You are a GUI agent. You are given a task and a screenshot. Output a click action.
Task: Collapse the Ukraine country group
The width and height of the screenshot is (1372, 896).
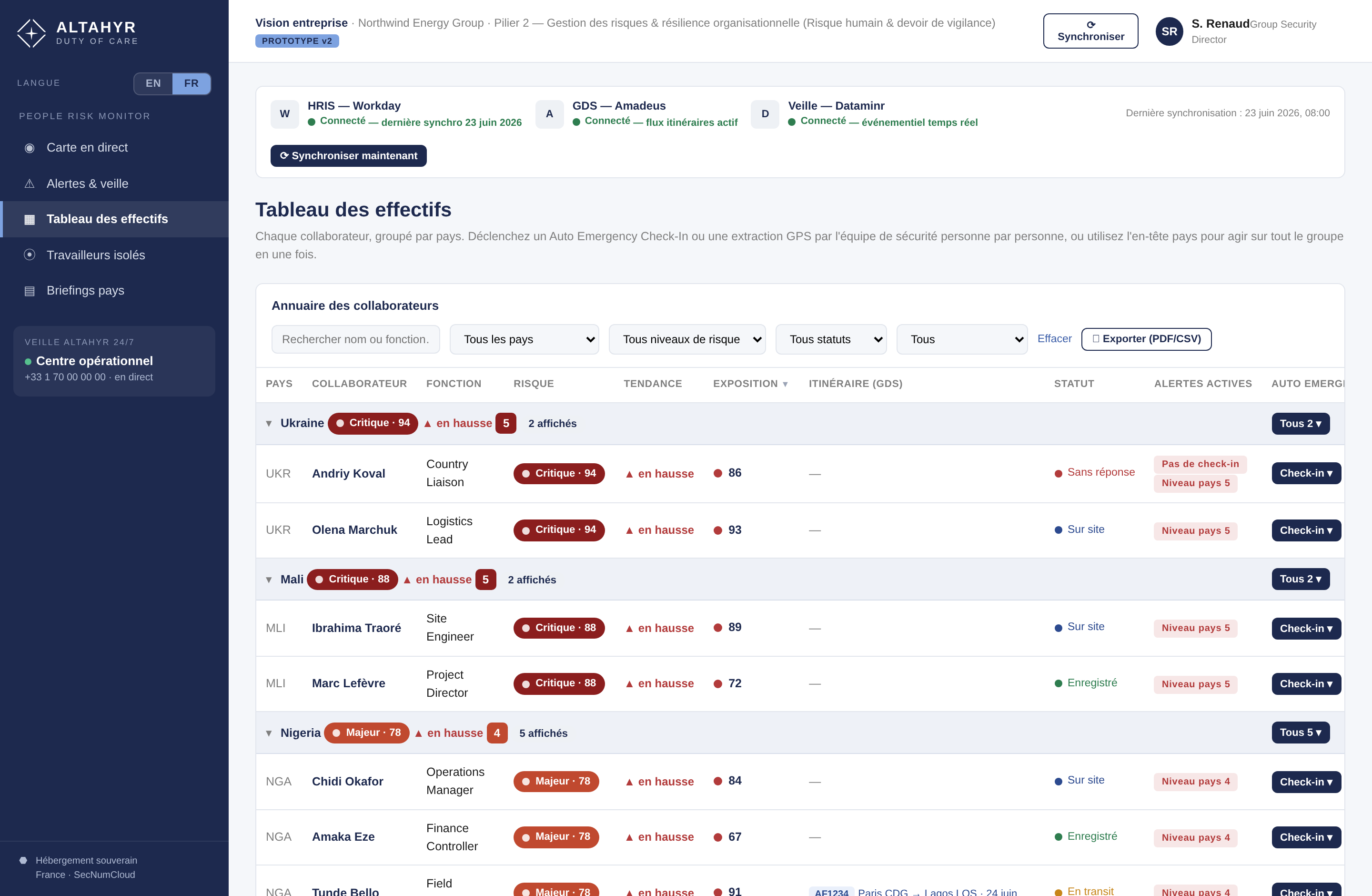pyautogui.click(x=269, y=424)
